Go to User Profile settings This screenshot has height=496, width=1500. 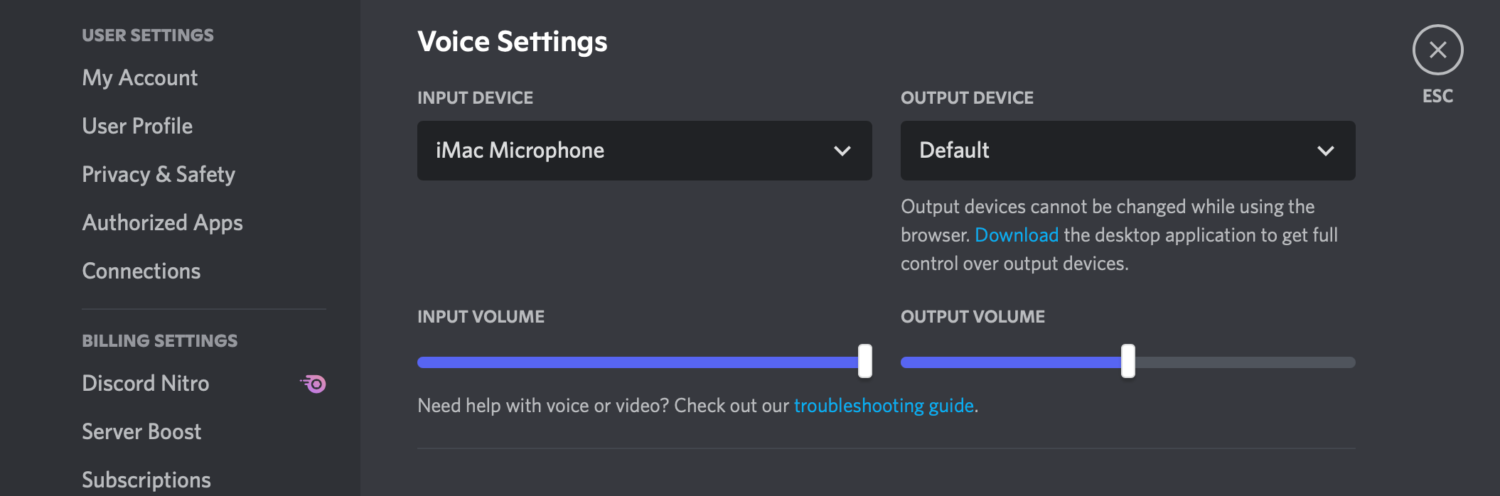click(x=137, y=126)
